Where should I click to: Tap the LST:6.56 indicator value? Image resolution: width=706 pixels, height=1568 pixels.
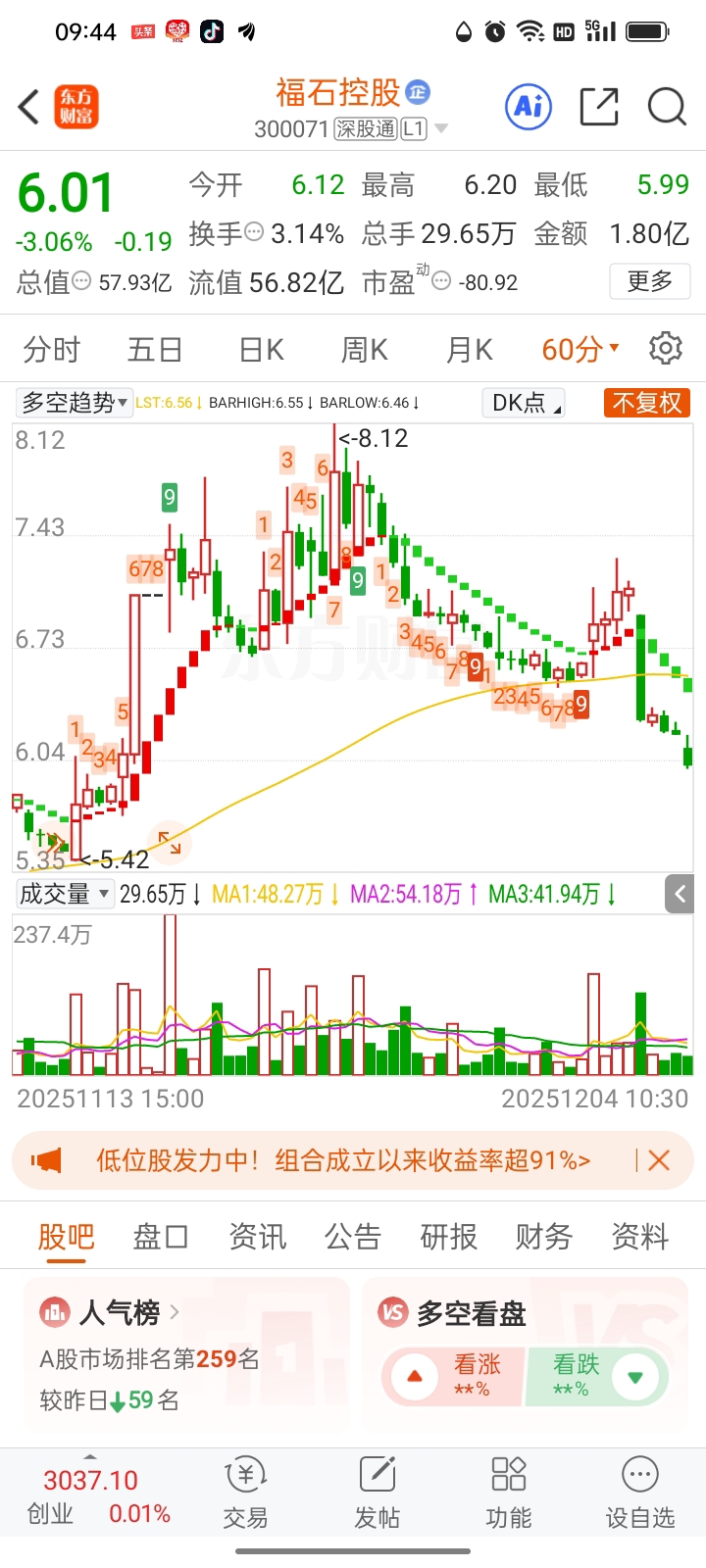pyautogui.click(x=169, y=403)
